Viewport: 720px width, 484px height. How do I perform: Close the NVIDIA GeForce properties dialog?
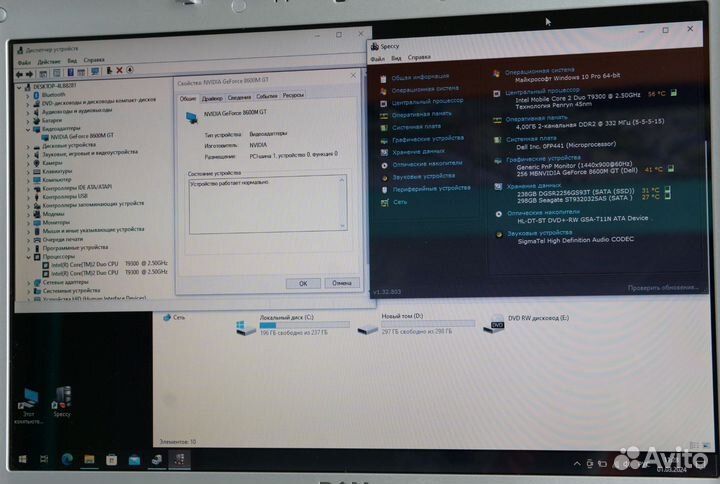(x=353, y=75)
